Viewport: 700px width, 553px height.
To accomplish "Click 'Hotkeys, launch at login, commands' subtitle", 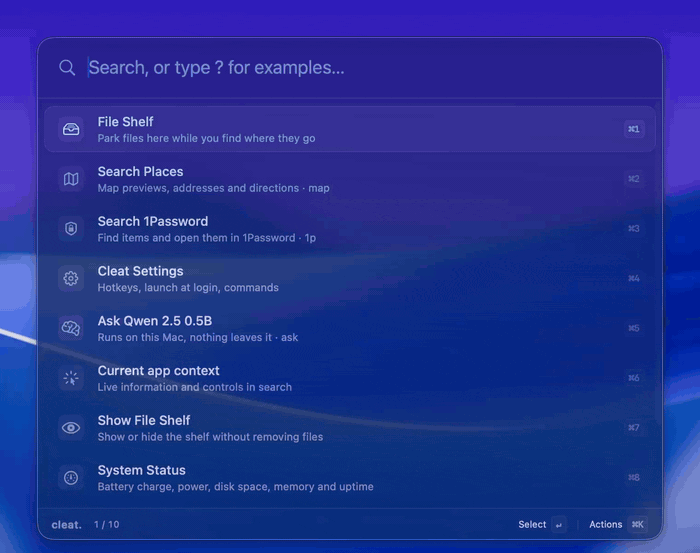I will point(188,288).
